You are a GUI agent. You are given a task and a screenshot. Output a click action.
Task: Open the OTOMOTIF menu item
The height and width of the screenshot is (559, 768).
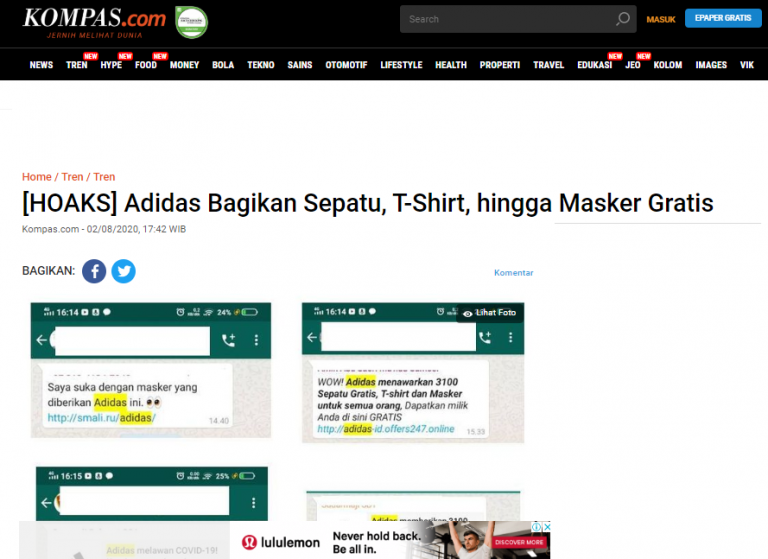[x=346, y=65]
